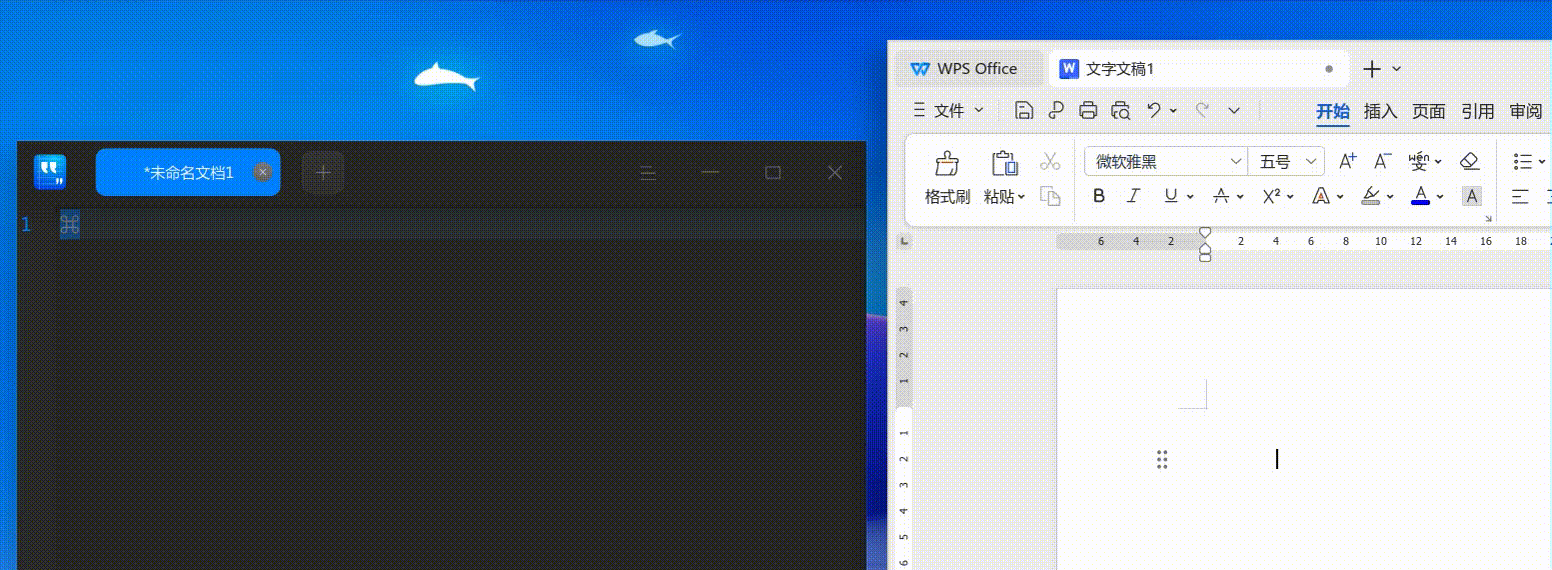Click the Copy icon below scissors
The width and height of the screenshot is (1552, 570).
[1050, 196]
